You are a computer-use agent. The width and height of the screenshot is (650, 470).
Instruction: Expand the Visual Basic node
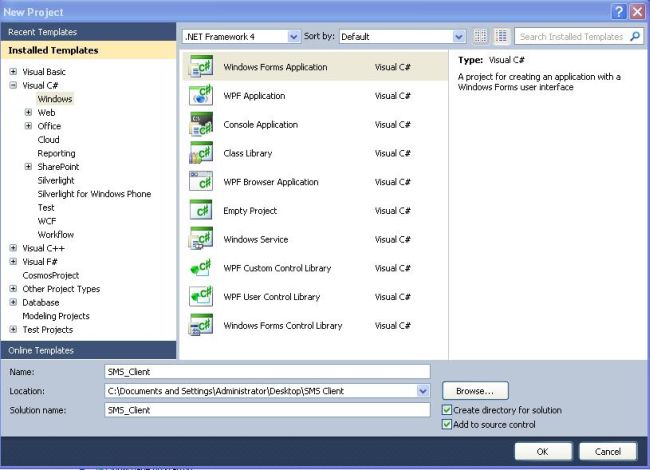pyautogui.click(x=13, y=71)
